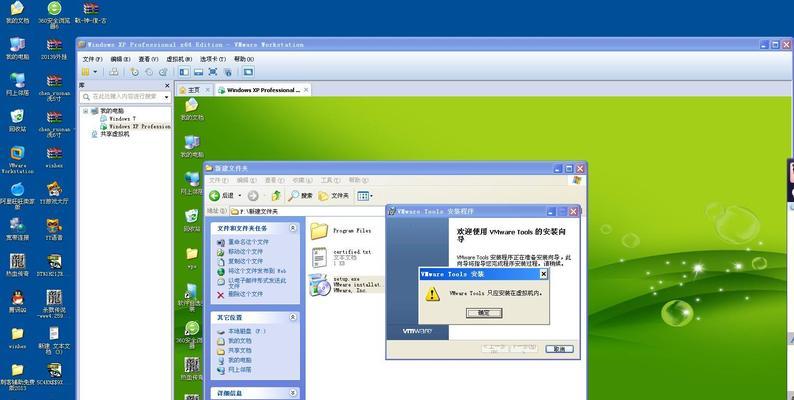Select the setup.exe installer icon
The width and height of the screenshot is (794, 400).
[x=319, y=285]
